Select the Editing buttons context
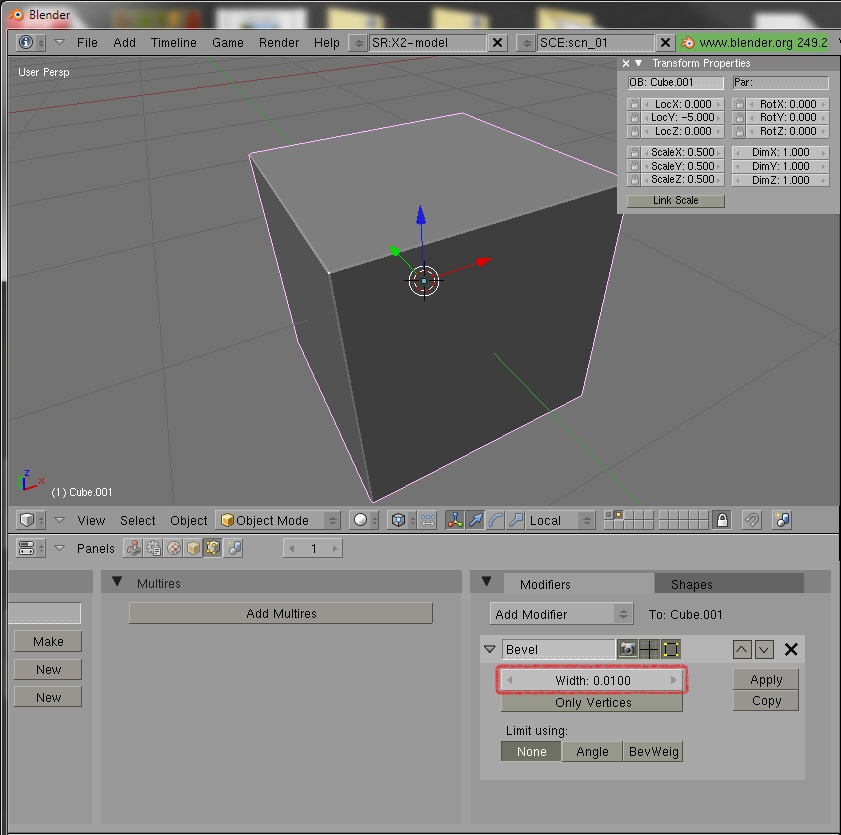Image resolution: width=841 pixels, height=835 pixels. tap(213, 548)
